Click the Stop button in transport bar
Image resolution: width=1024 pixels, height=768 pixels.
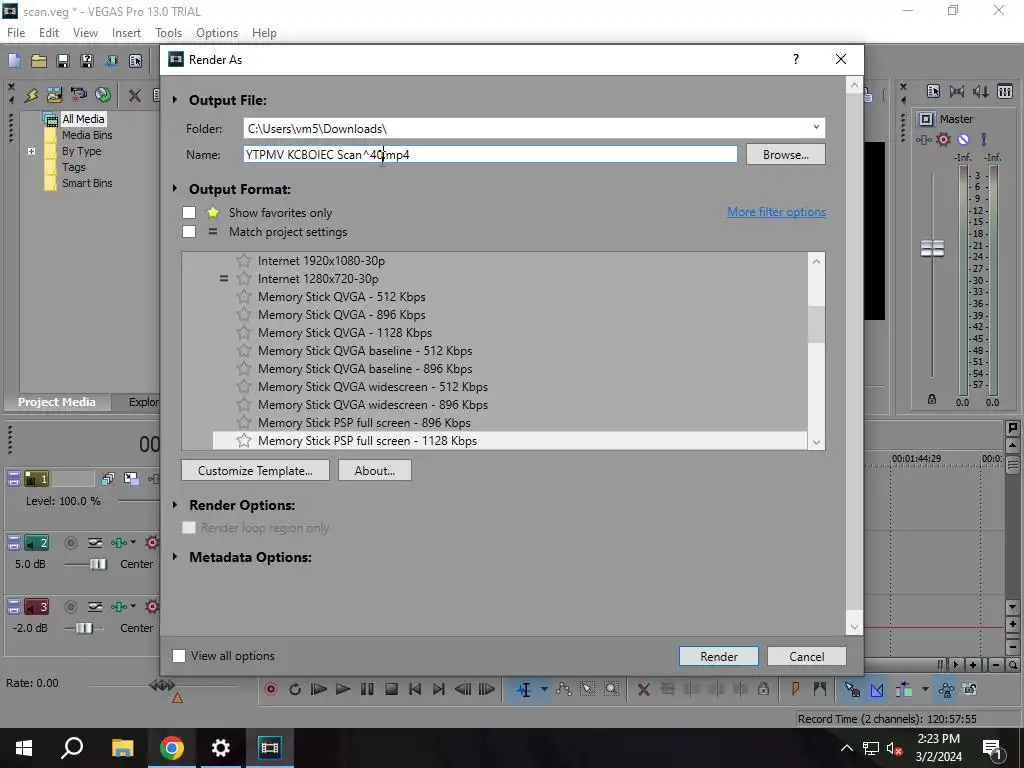click(391, 689)
